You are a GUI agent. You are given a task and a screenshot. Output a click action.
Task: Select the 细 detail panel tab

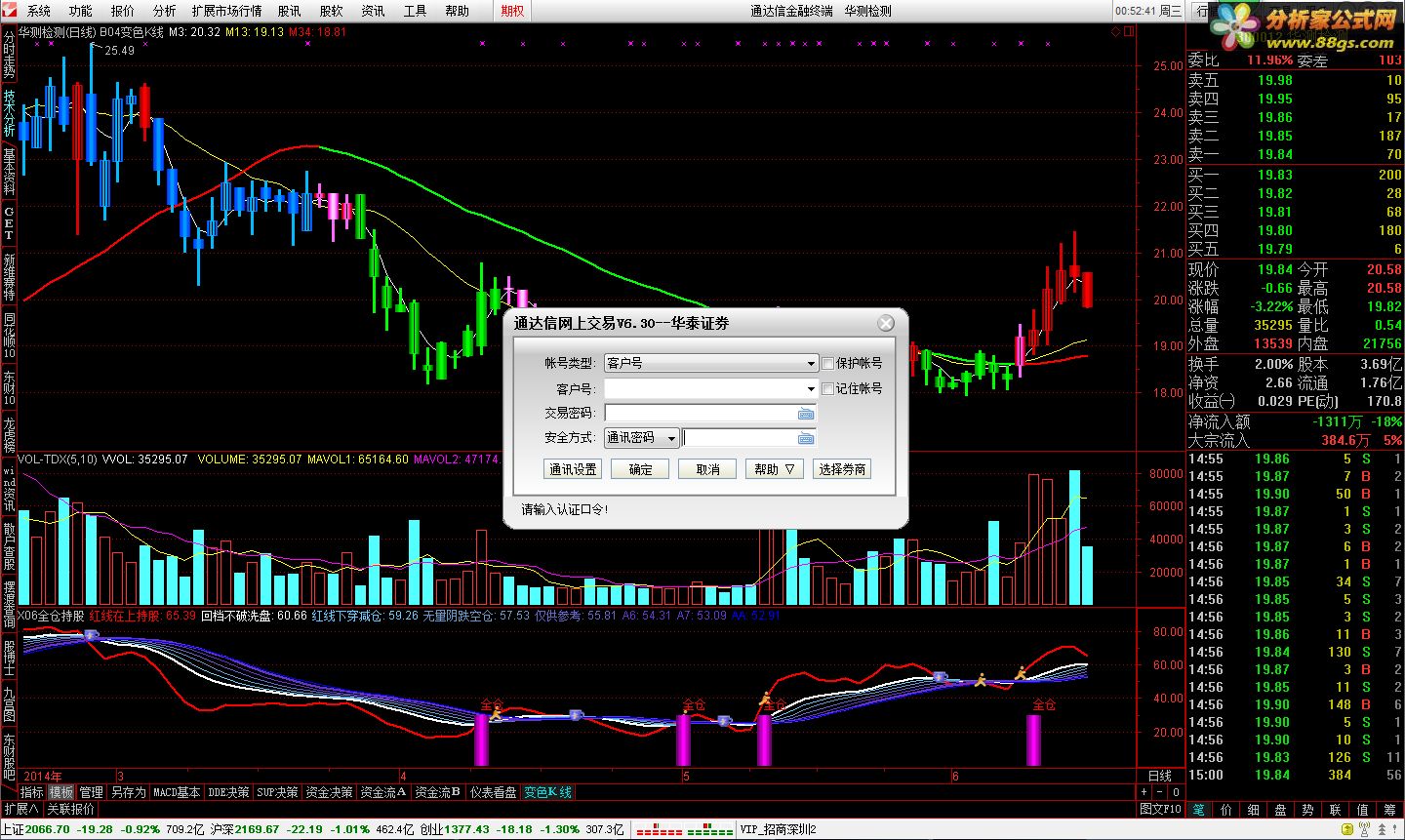click(1253, 809)
